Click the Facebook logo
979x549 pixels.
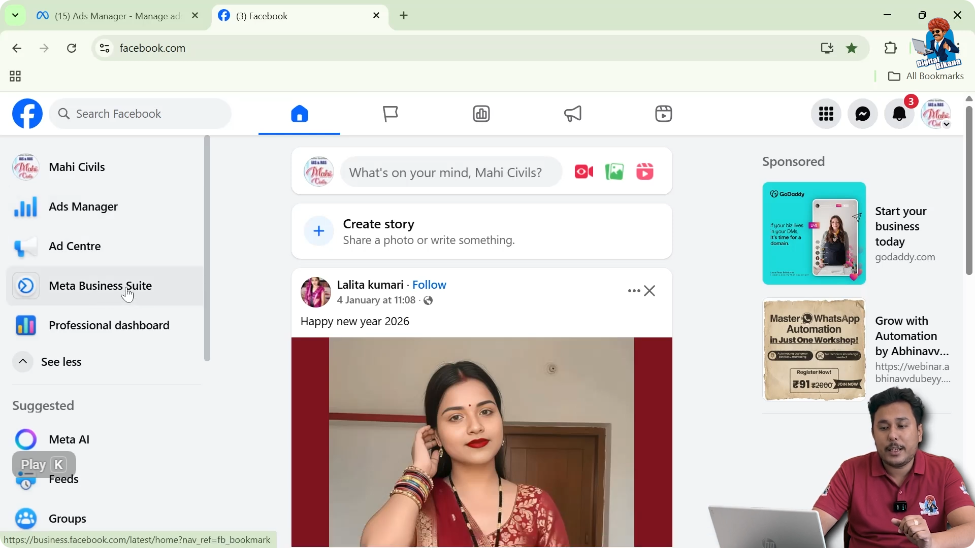click(x=27, y=114)
